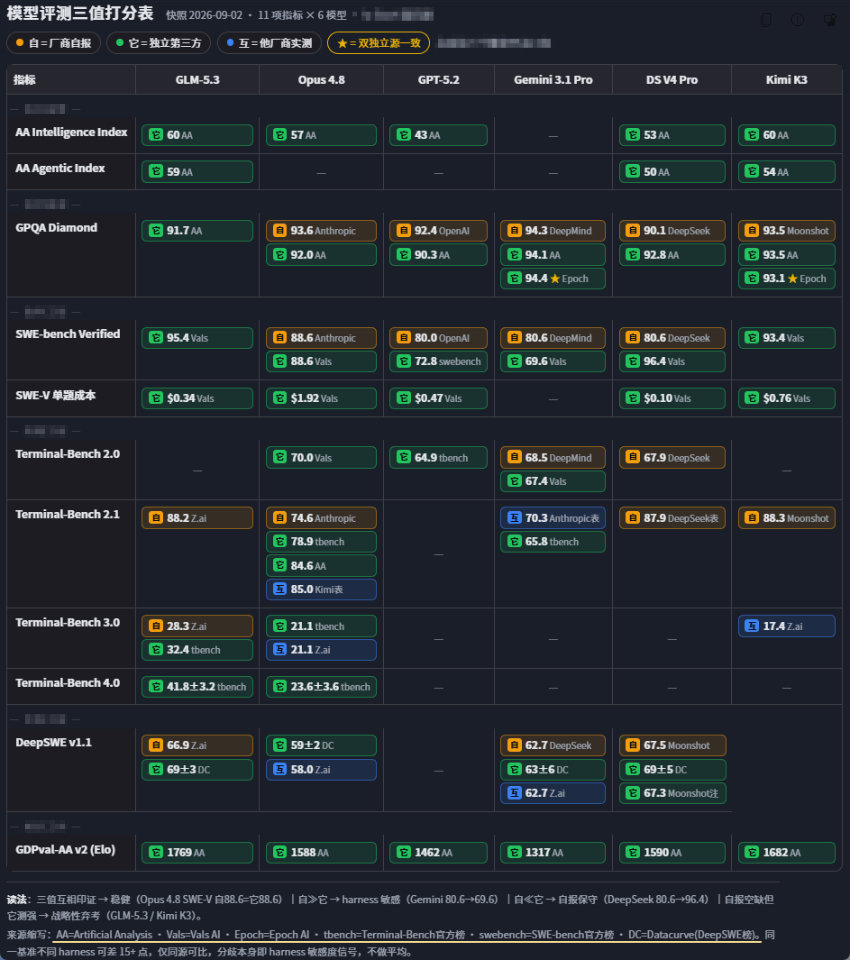The height and width of the screenshot is (960, 850).
Task: Click the Terminal-Bench 2.1 row label
Action: (x=67, y=514)
